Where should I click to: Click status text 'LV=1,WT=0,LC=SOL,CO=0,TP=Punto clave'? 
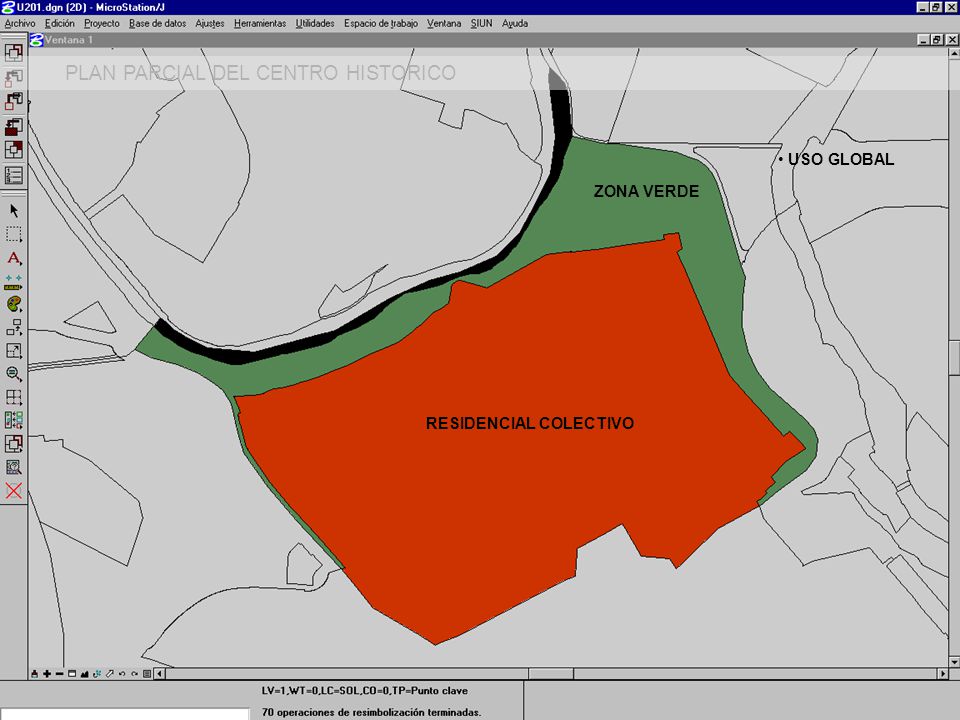(x=365, y=691)
